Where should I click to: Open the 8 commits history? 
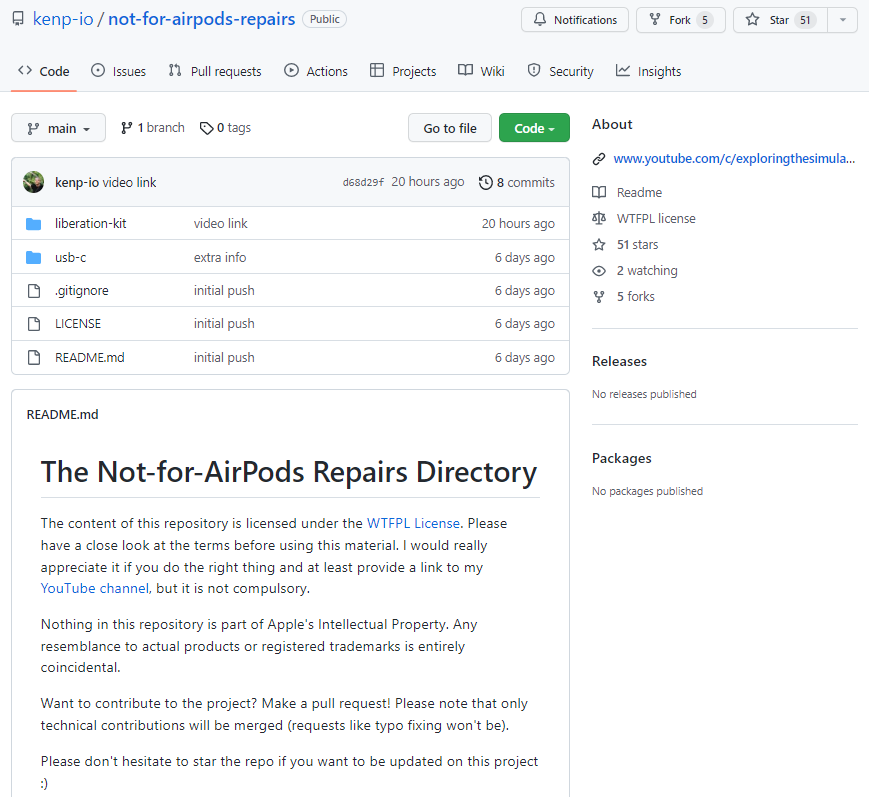(x=516, y=182)
